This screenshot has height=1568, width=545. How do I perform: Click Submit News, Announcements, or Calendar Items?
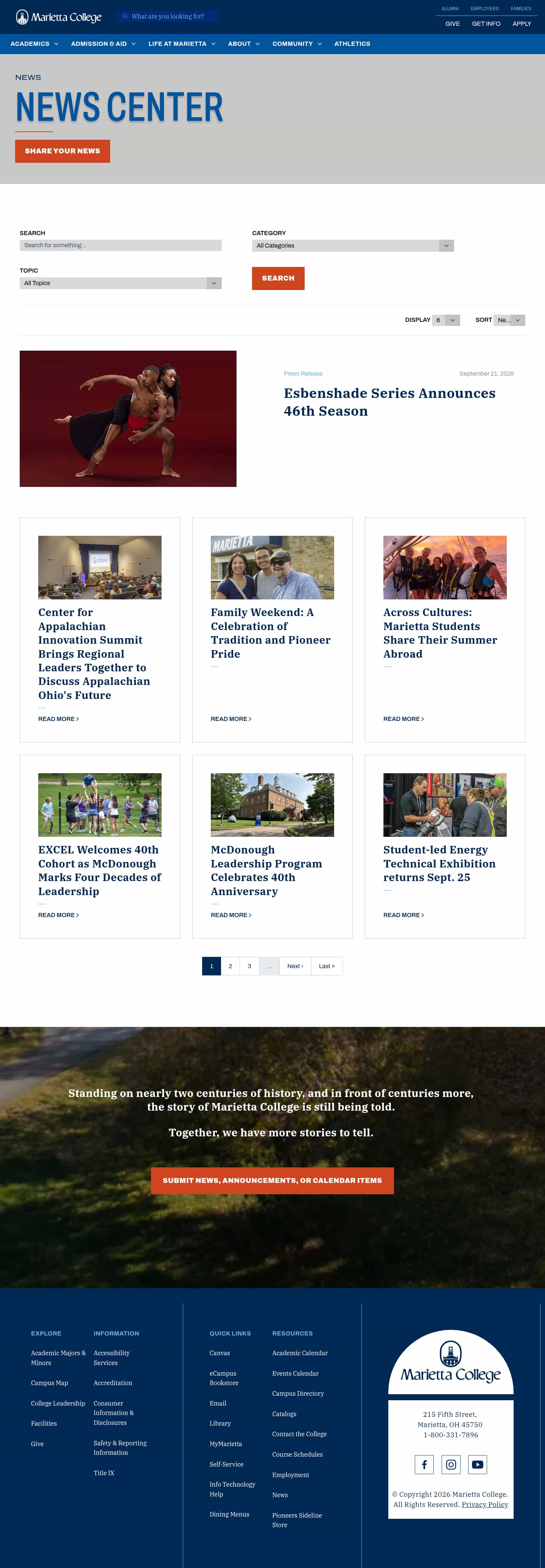[x=272, y=1180]
